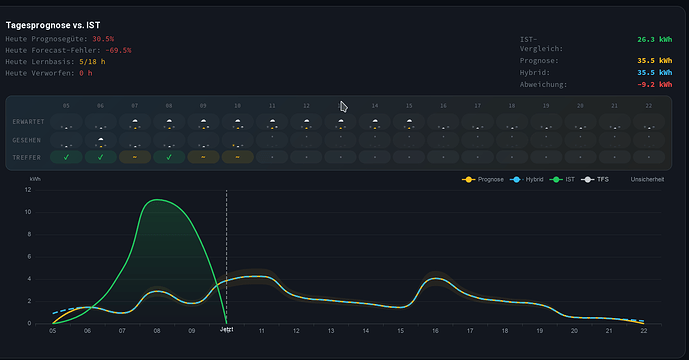Click the IST curve peak near hour 08

pyautogui.click(x=157, y=200)
